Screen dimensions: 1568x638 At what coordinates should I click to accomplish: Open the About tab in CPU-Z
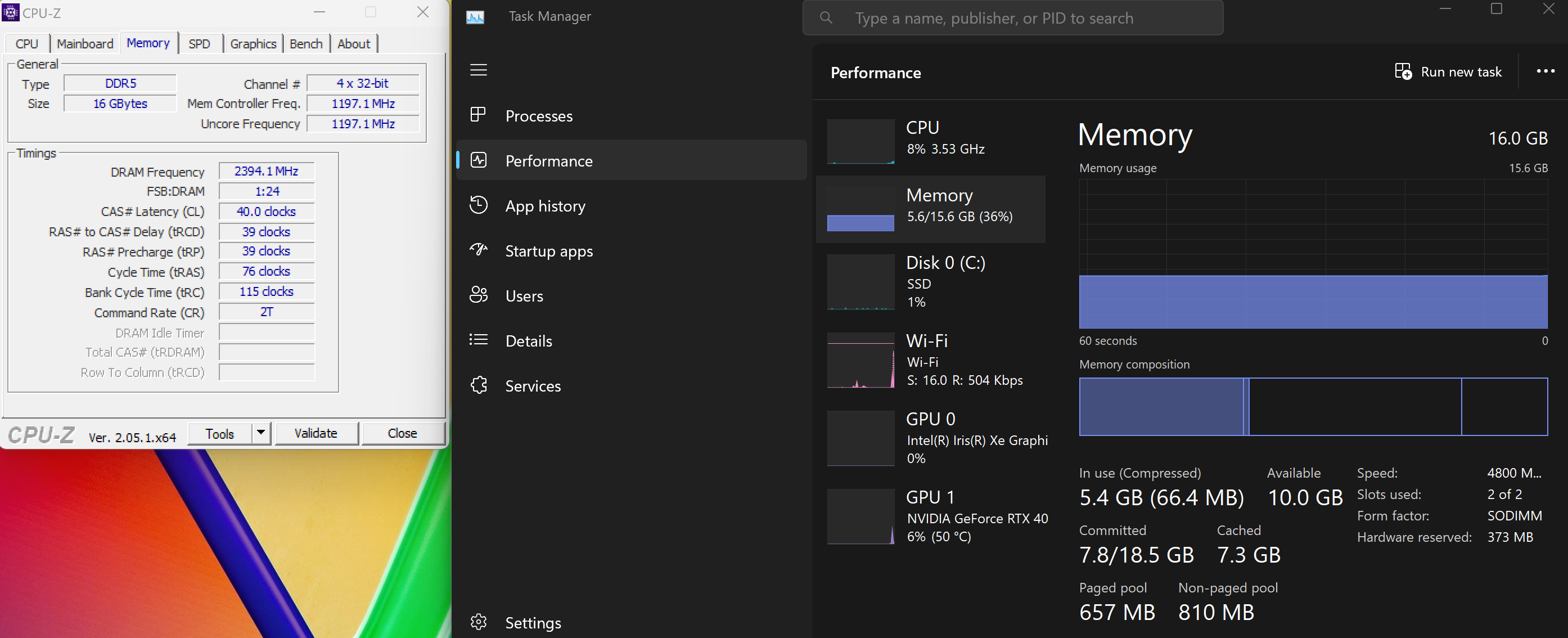click(x=354, y=44)
